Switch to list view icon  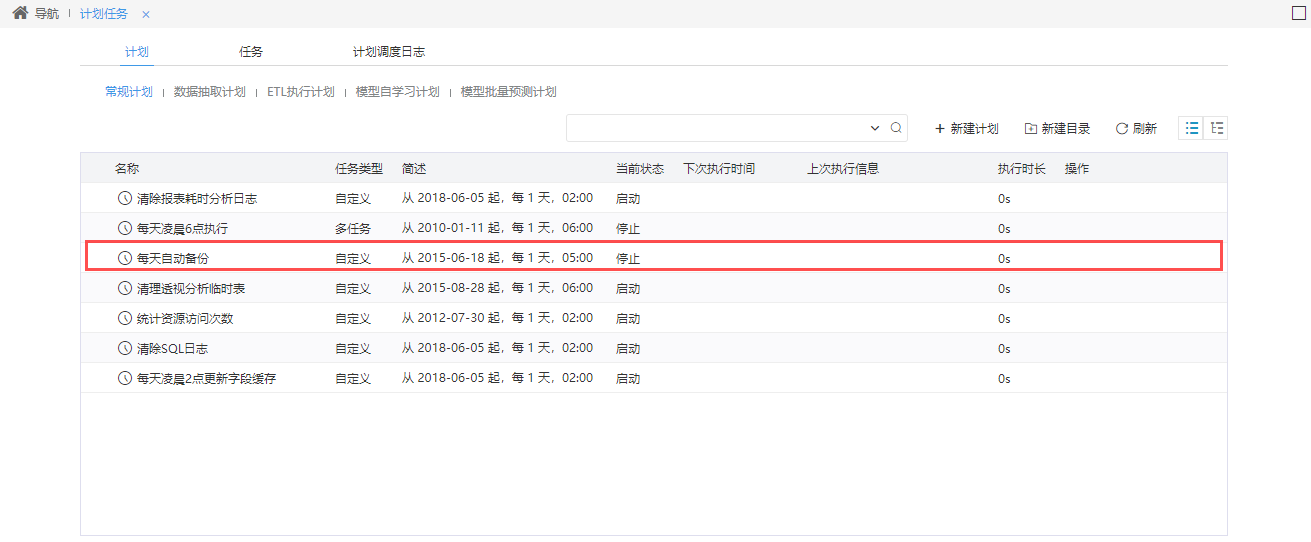point(1191,128)
